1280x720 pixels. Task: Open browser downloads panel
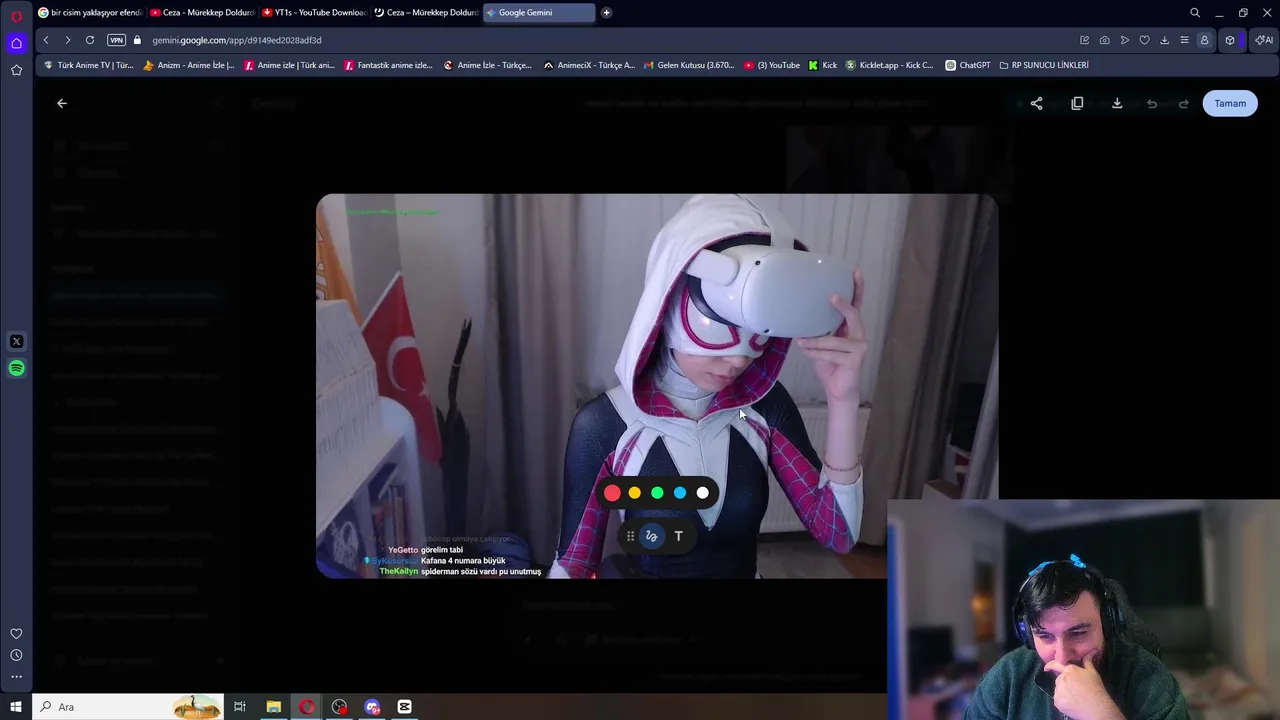click(1164, 40)
